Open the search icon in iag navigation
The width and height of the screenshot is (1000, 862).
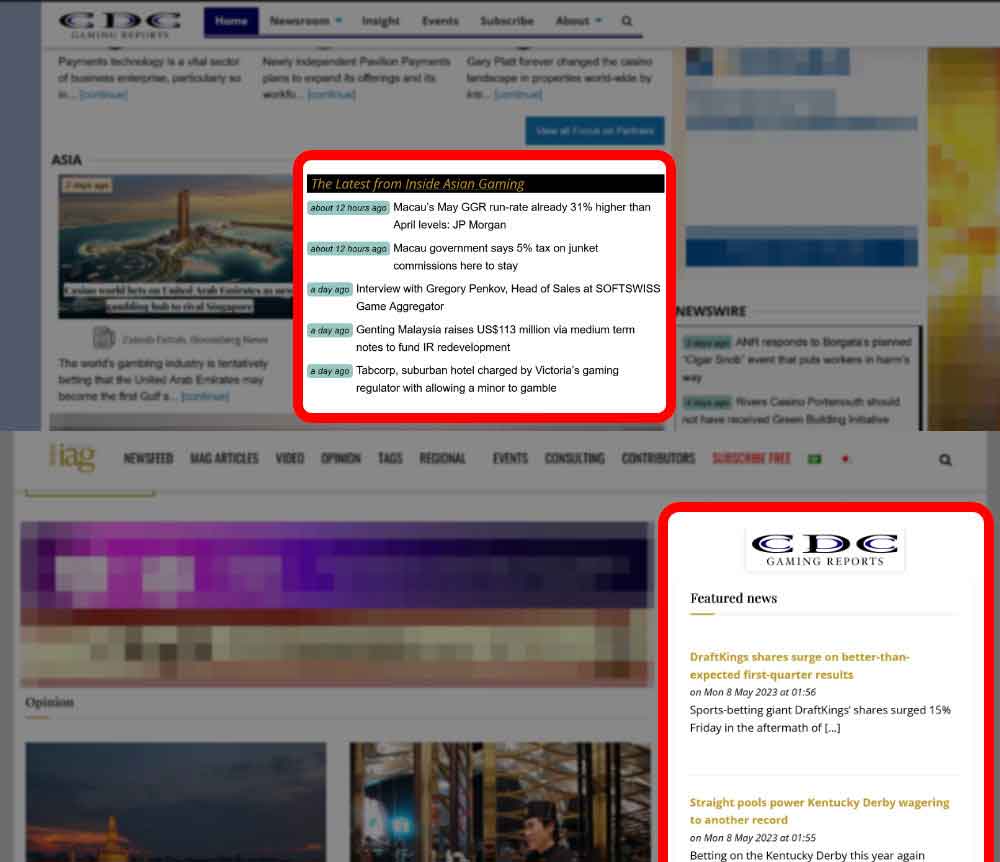945,460
